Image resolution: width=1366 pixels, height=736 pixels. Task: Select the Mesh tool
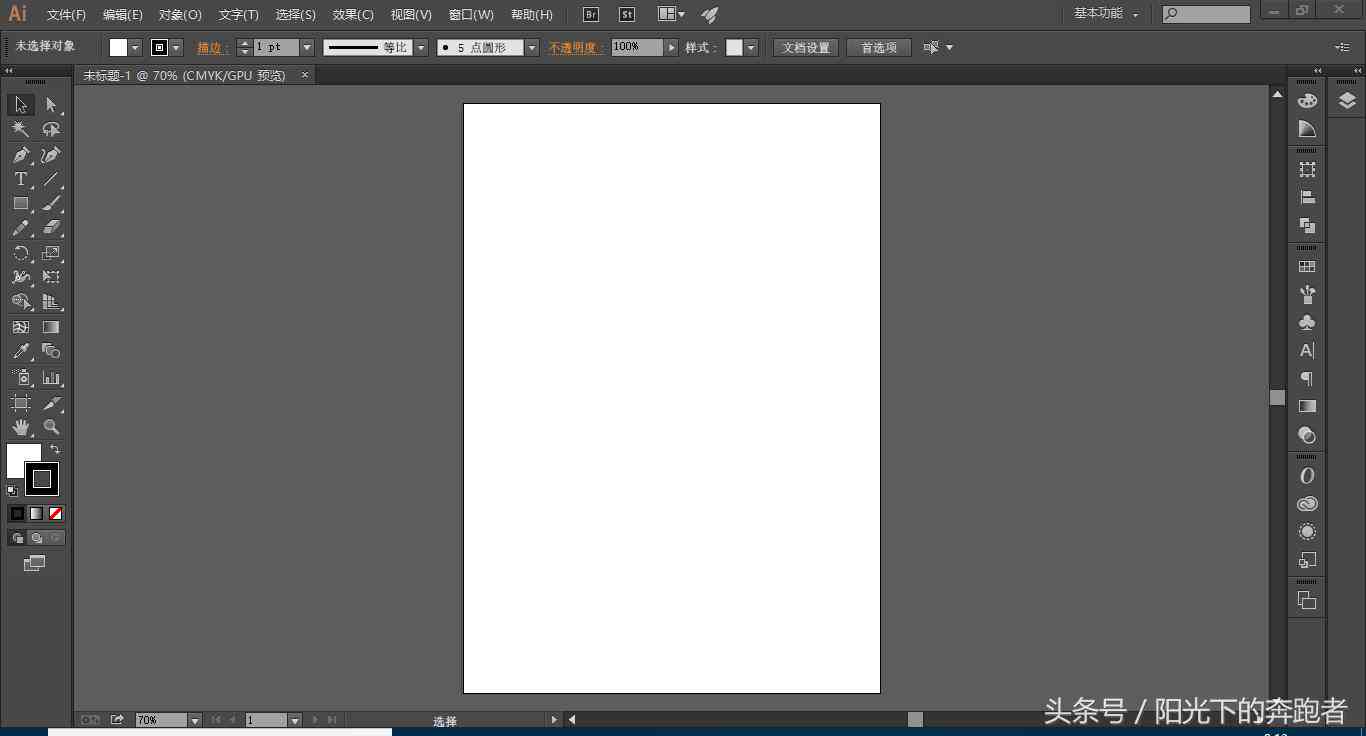(x=21, y=327)
